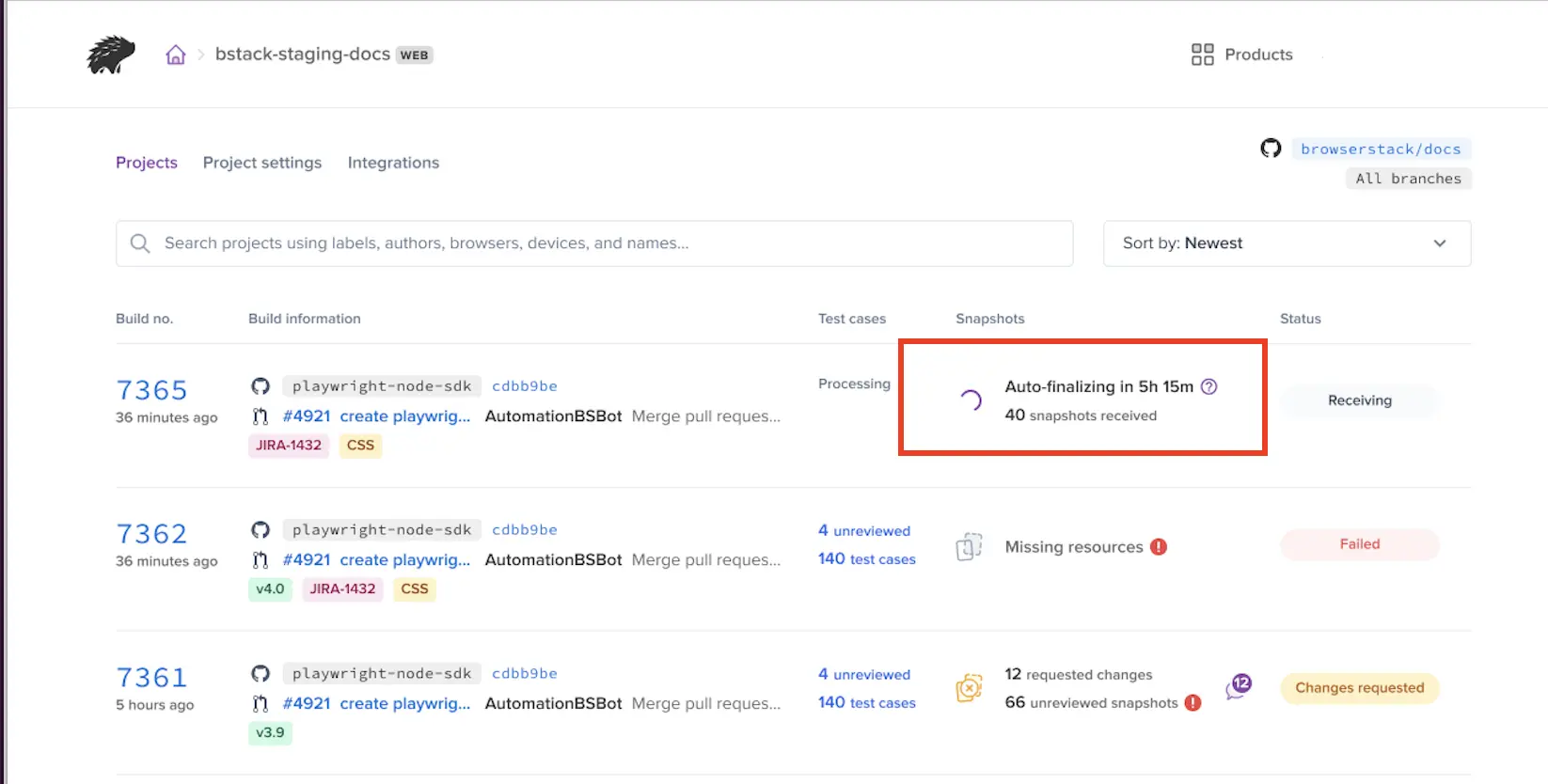Expand the Sort by Newest dropdown

(x=1287, y=243)
